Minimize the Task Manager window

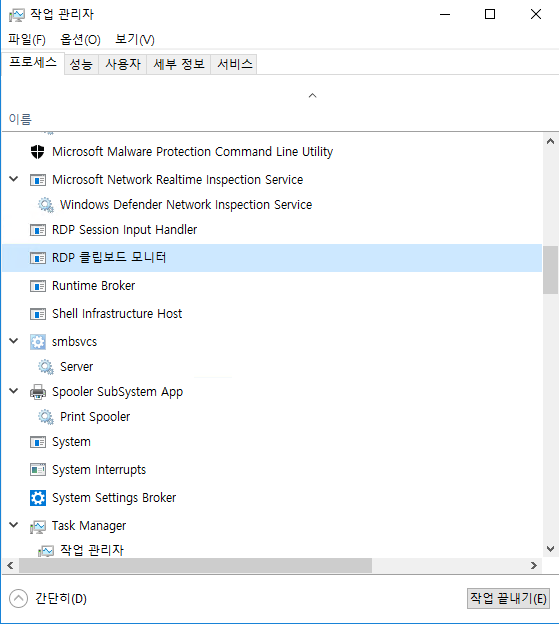pyautogui.click(x=445, y=15)
